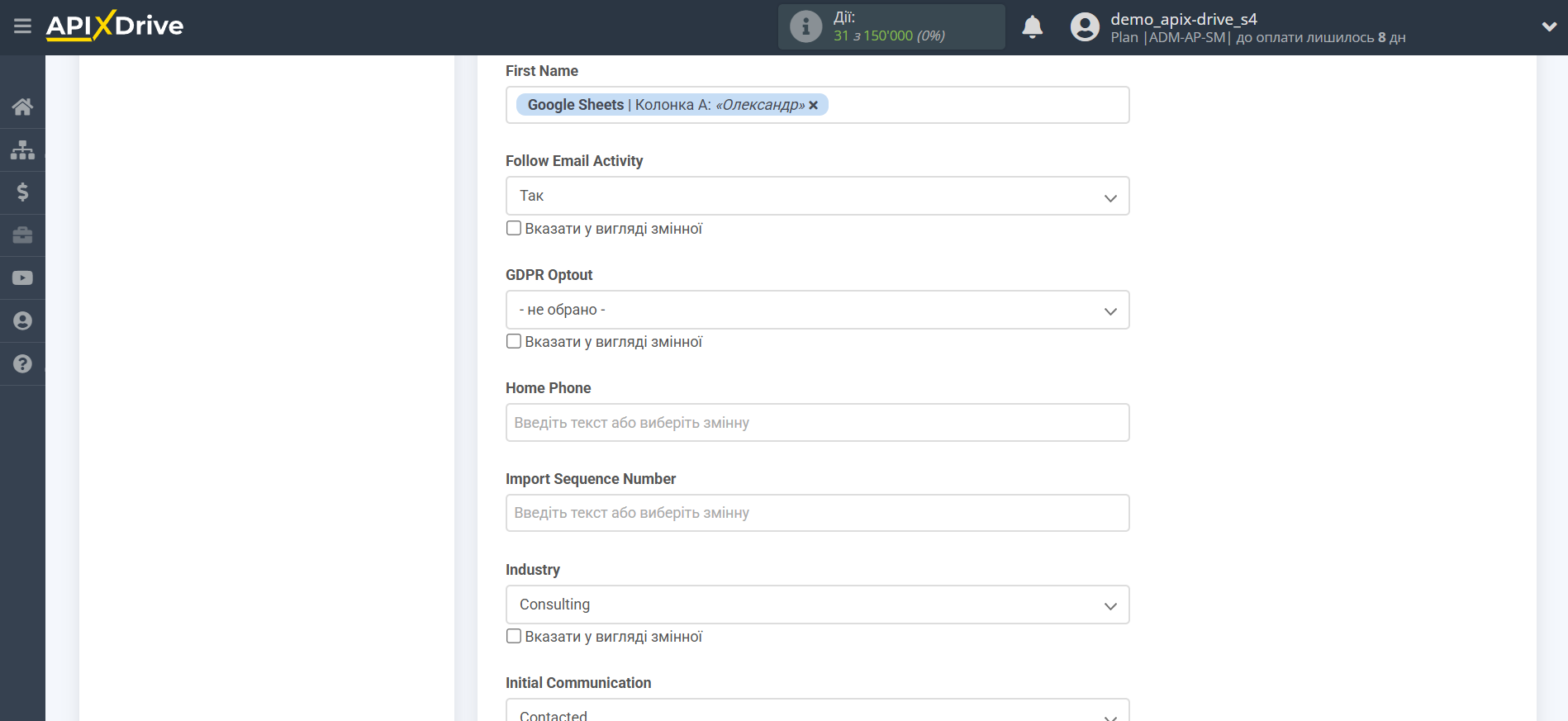
Task: Open Follow Email Activity dropdown
Action: point(817,196)
